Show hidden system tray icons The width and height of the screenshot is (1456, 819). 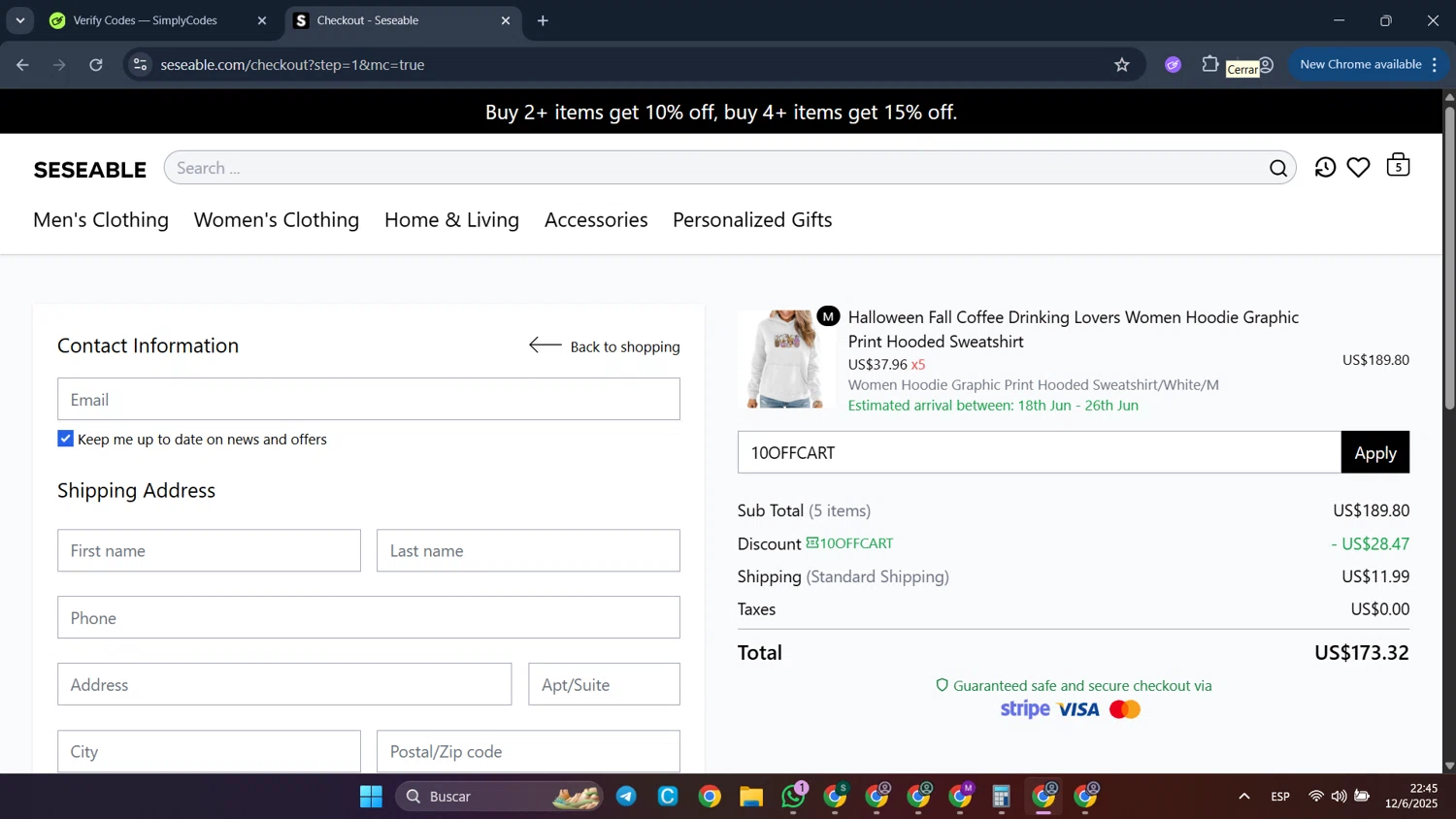(1244, 797)
